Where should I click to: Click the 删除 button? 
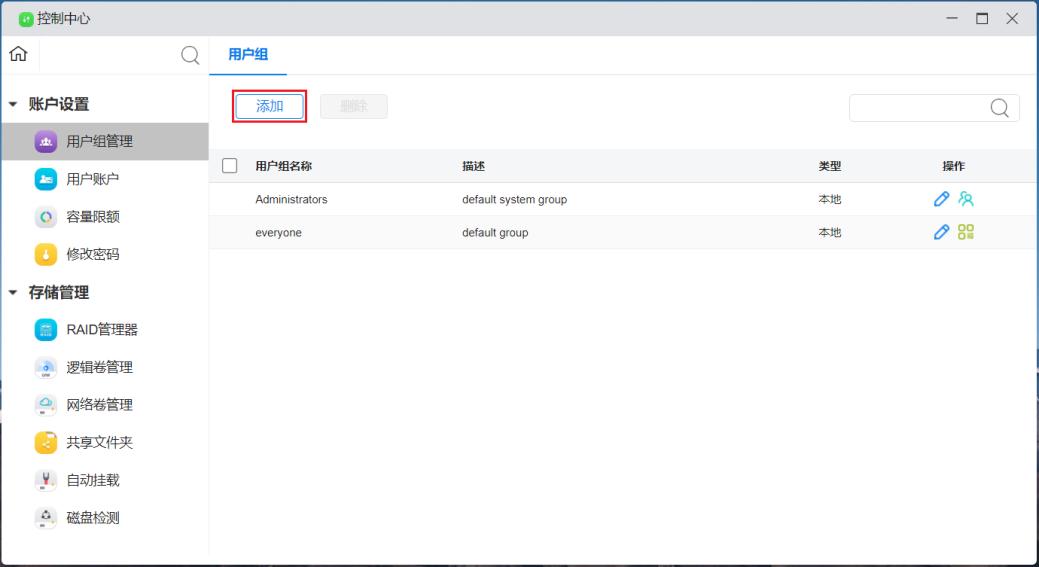(x=353, y=107)
